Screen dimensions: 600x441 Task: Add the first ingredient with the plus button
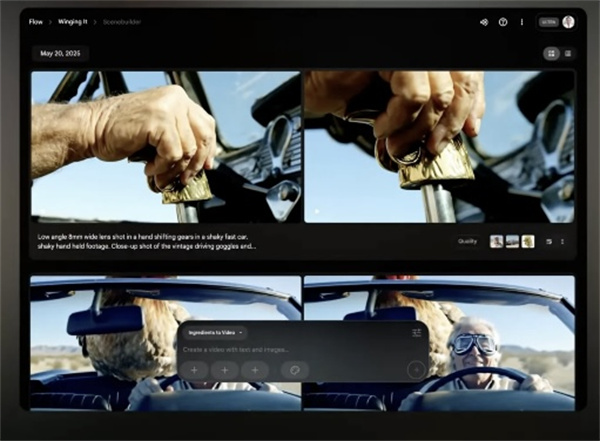pos(194,370)
